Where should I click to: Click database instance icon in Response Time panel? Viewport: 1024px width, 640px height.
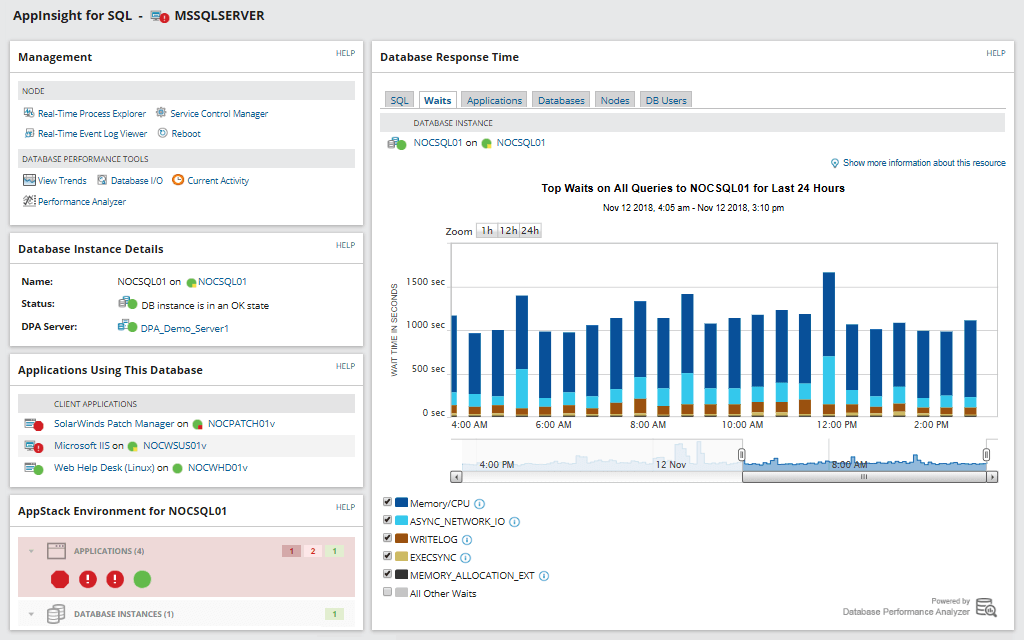(x=396, y=143)
